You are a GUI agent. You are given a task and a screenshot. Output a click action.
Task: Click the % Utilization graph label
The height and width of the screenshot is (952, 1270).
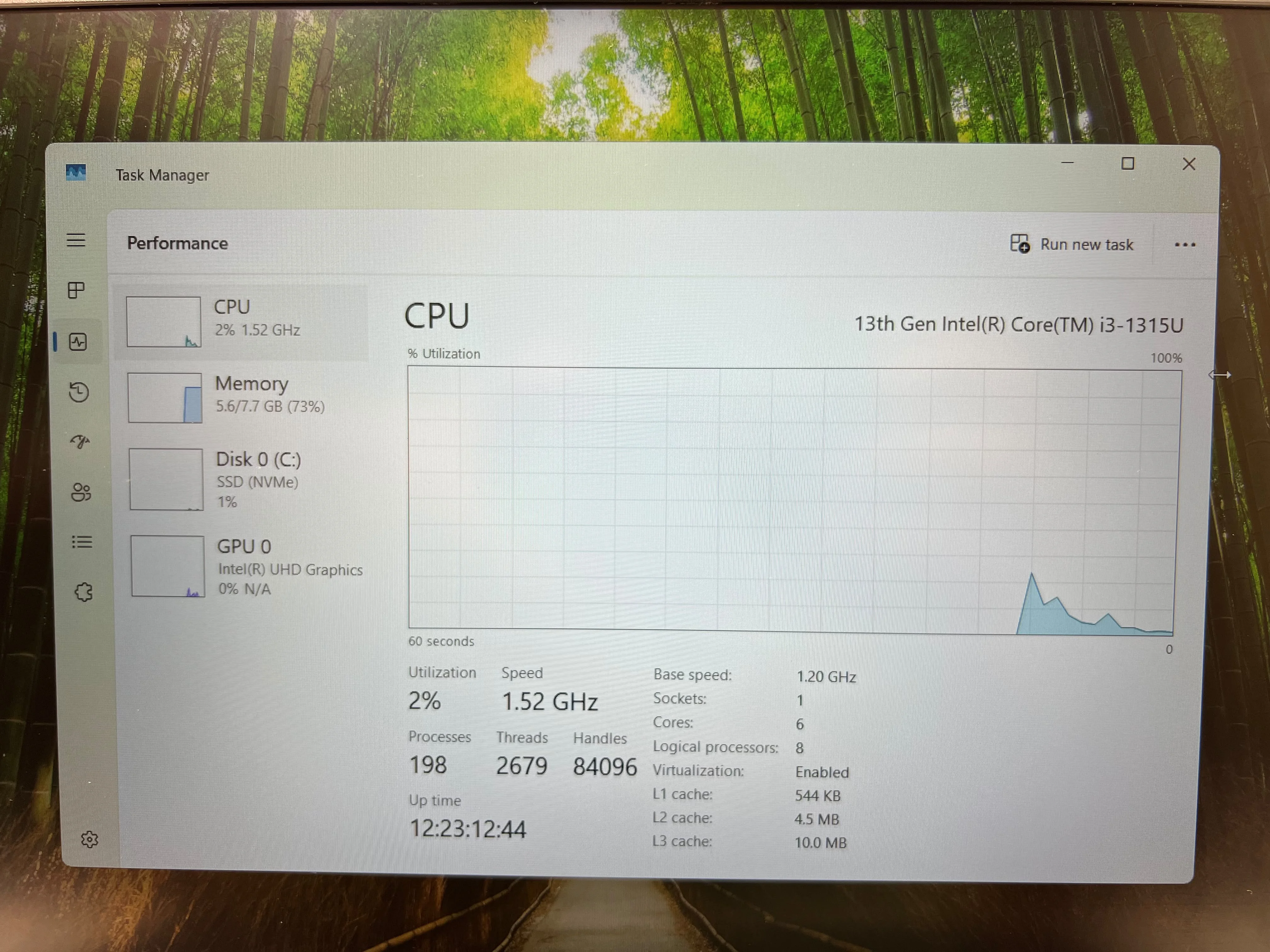tap(444, 354)
